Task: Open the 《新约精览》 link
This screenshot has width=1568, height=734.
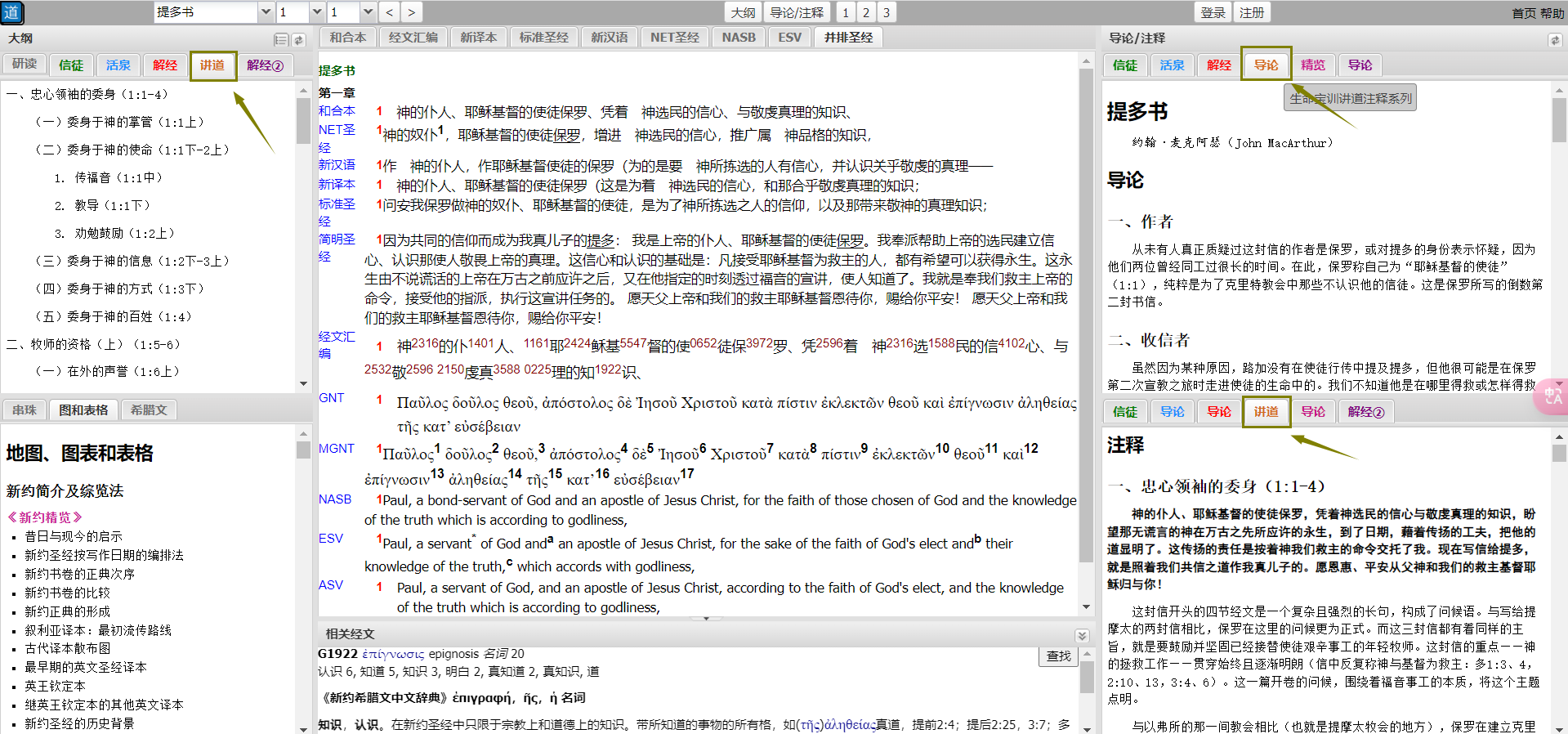Action: point(45,517)
